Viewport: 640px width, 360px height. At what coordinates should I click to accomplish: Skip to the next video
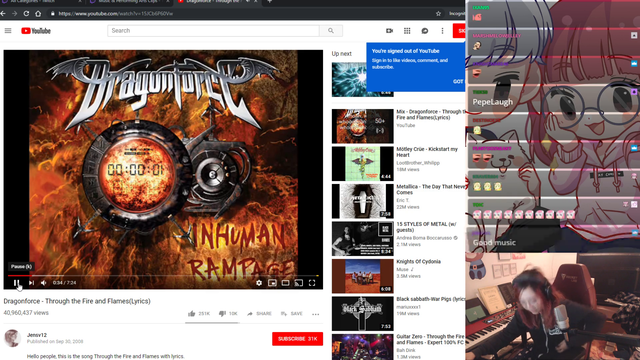(x=31, y=282)
